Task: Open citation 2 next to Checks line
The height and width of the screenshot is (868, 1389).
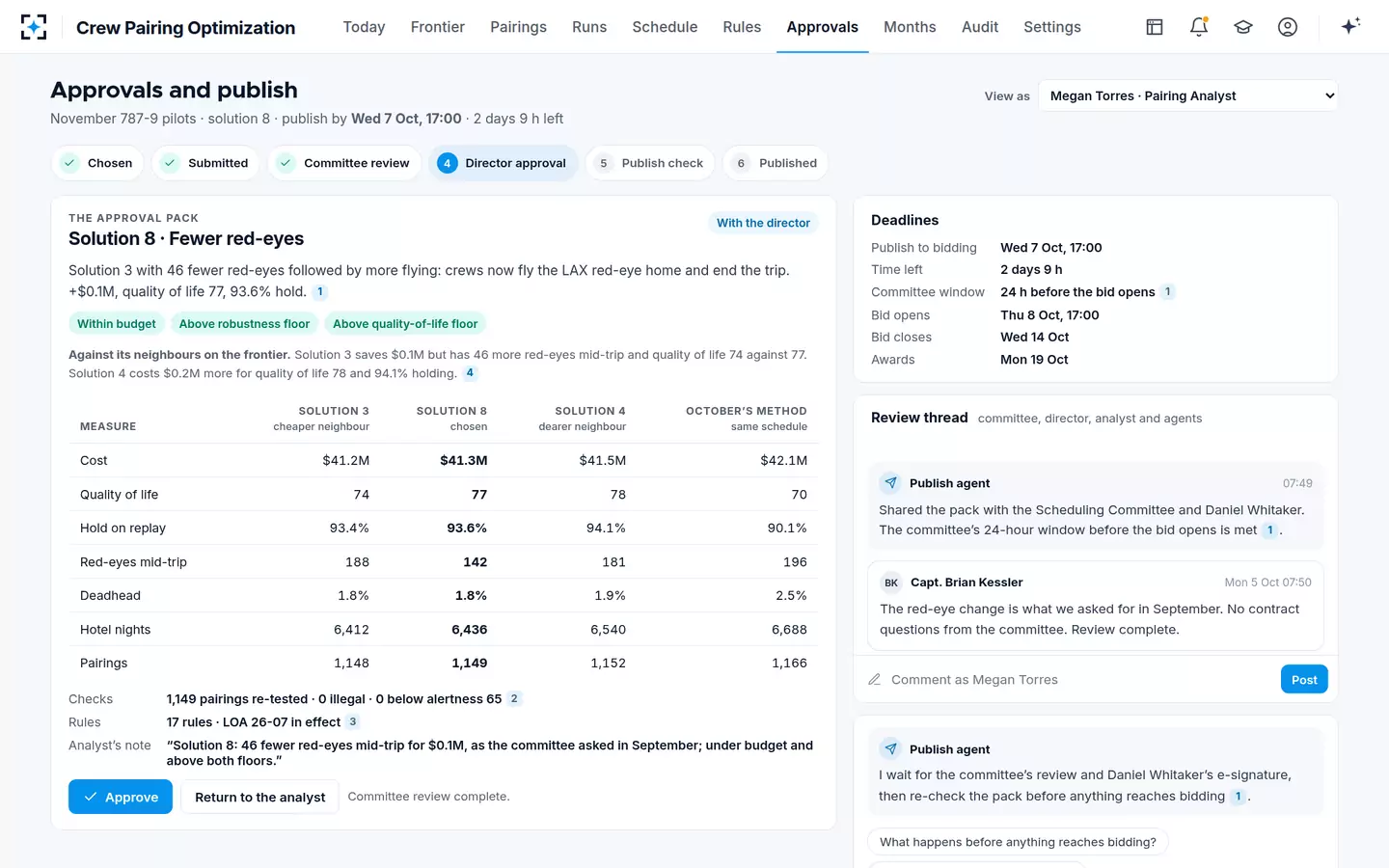Action: [x=514, y=699]
